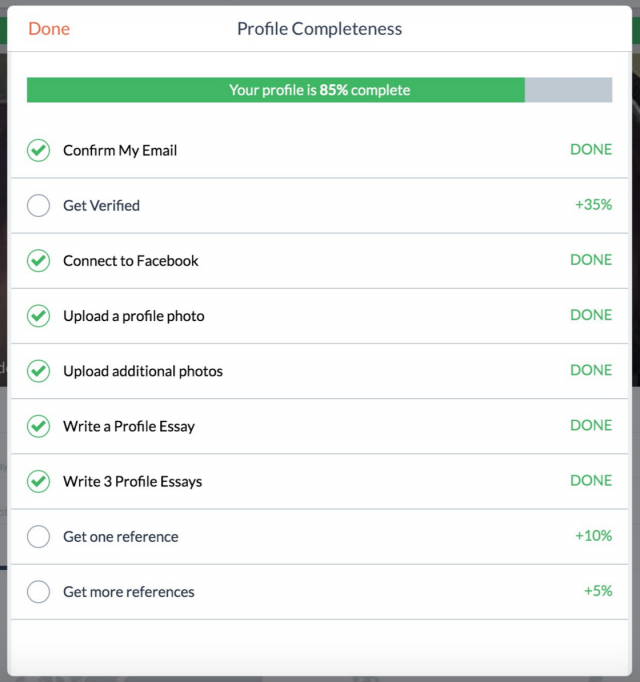The width and height of the screenshot is (640, 682).
Task: Check the empty circle for Get Verified
Action: [38, 206]
